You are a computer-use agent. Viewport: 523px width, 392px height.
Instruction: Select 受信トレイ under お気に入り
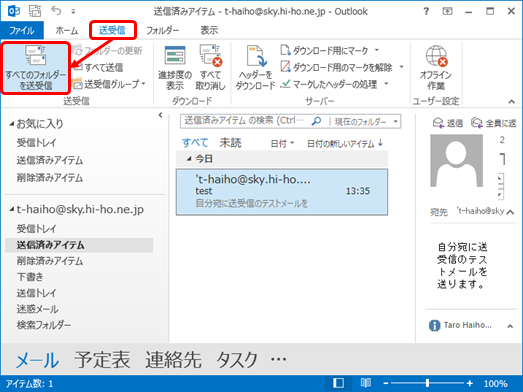pyautogui.click(x=37, y=143)
